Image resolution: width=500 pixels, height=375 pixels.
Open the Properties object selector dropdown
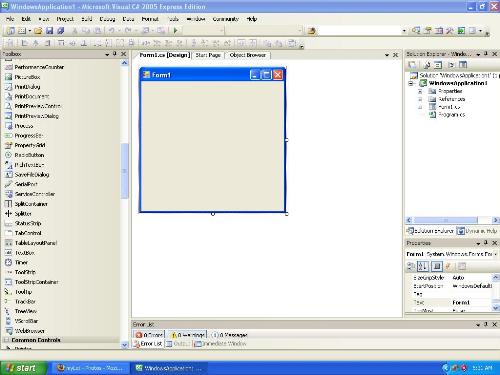(495, 254)
